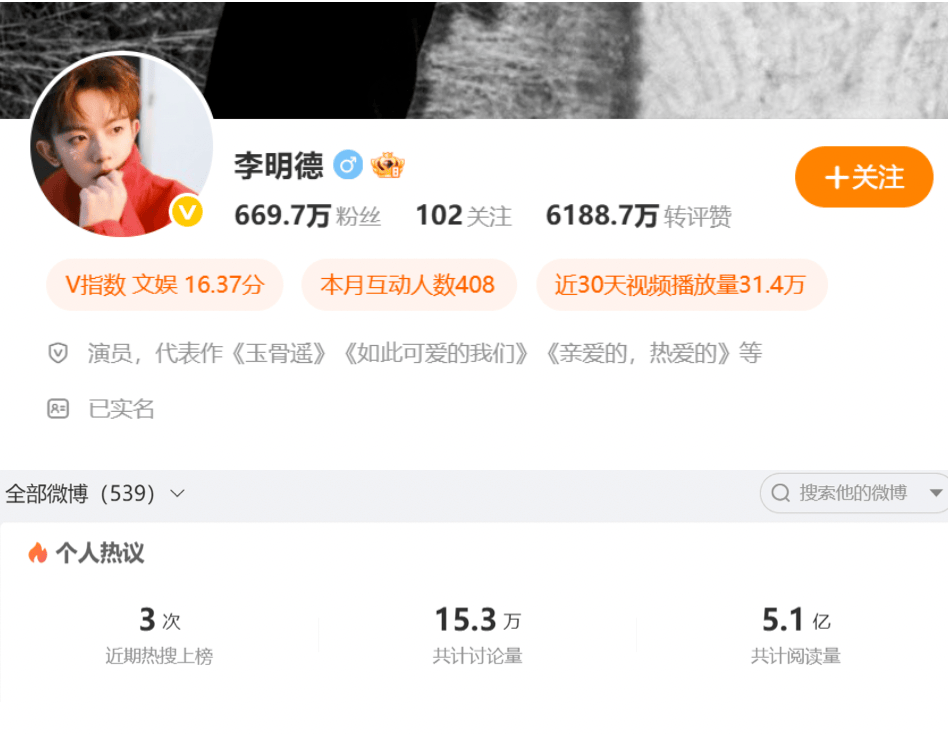Click the 近30天视频播放量31.4万 tag
The height and width of the screenshot is (734, 948).
681,285
